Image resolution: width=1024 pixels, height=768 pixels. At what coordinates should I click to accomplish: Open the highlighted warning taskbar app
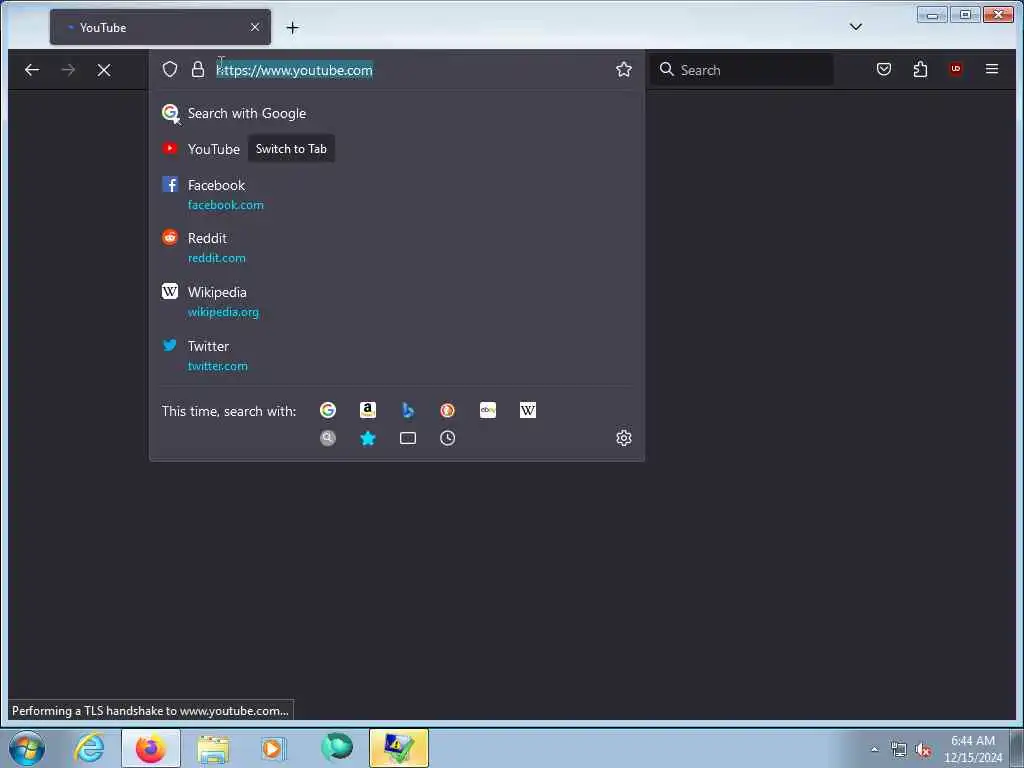(x=398, y=748)
